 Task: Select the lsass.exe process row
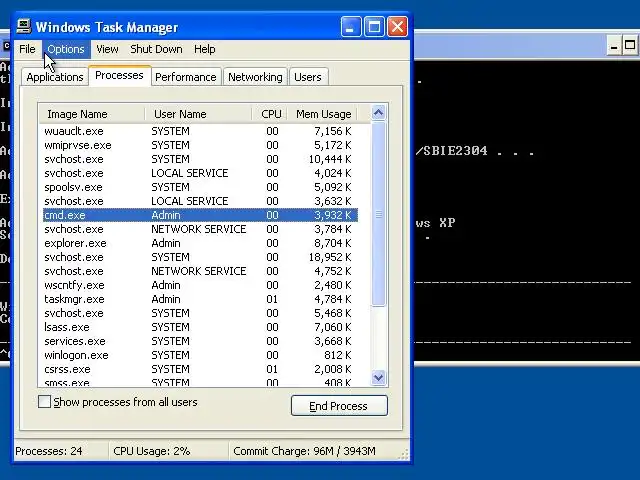(200, 327)
